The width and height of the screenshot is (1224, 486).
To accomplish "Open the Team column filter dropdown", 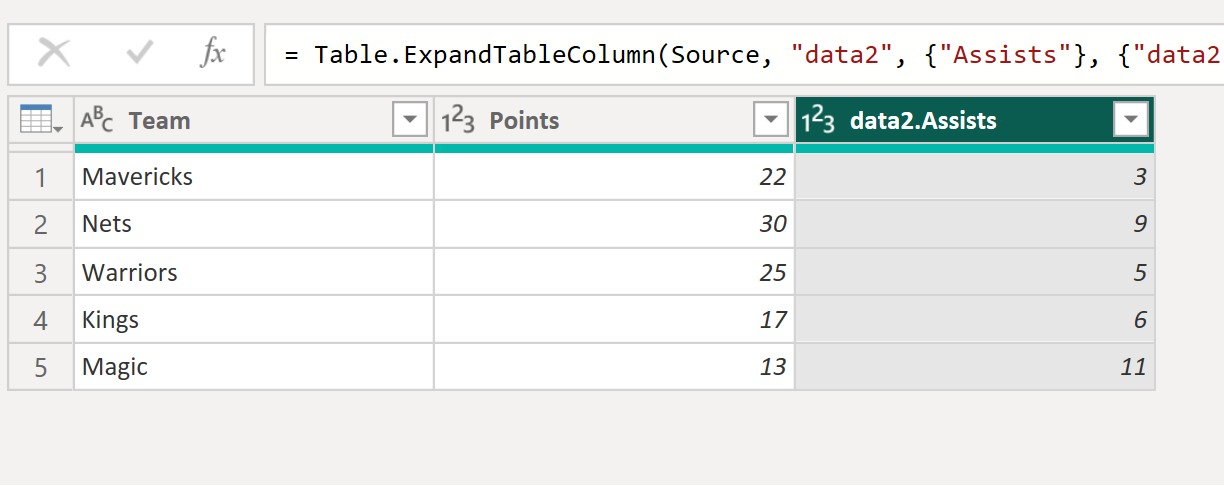I will tap(410, 121).
